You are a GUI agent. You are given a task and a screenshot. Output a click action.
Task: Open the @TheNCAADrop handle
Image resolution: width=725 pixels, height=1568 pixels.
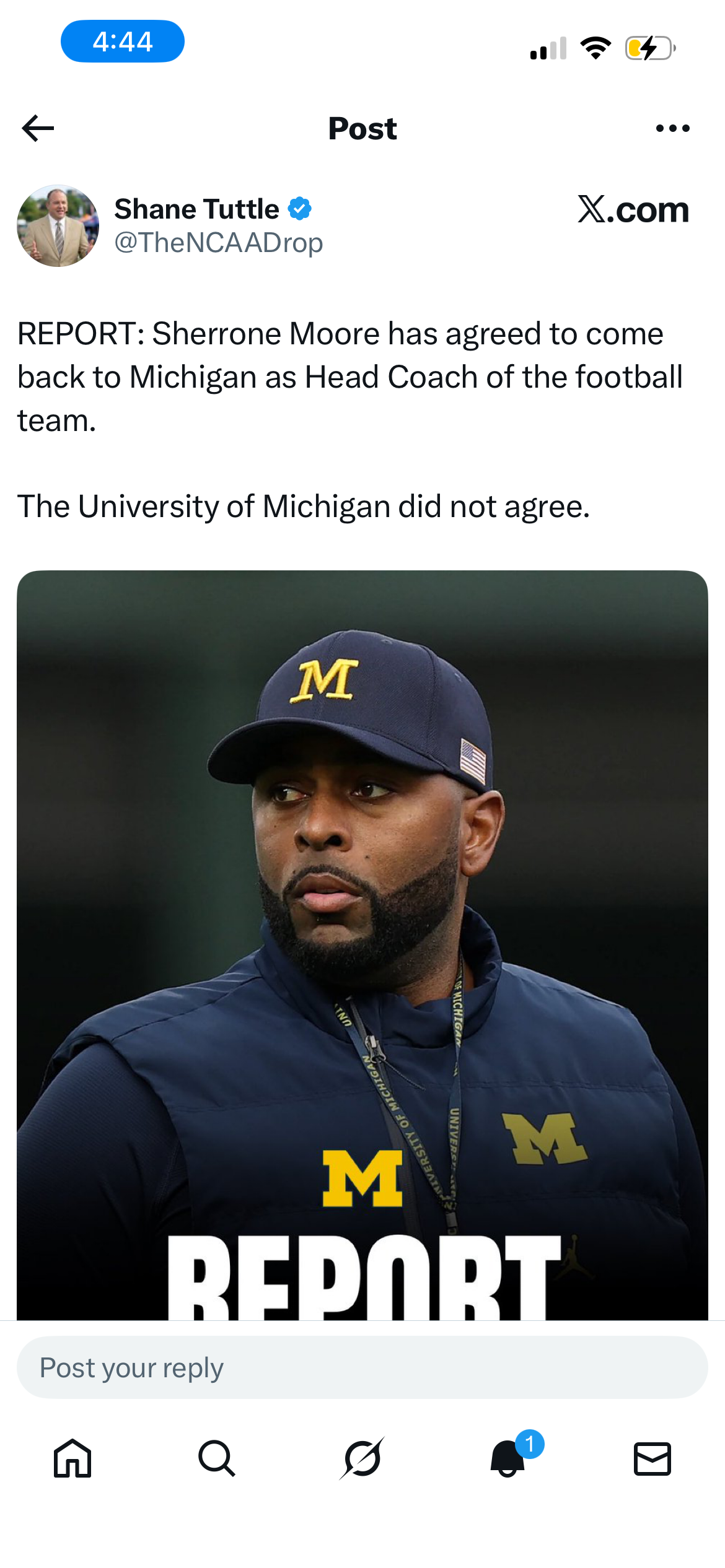click(x=219, y=243)
